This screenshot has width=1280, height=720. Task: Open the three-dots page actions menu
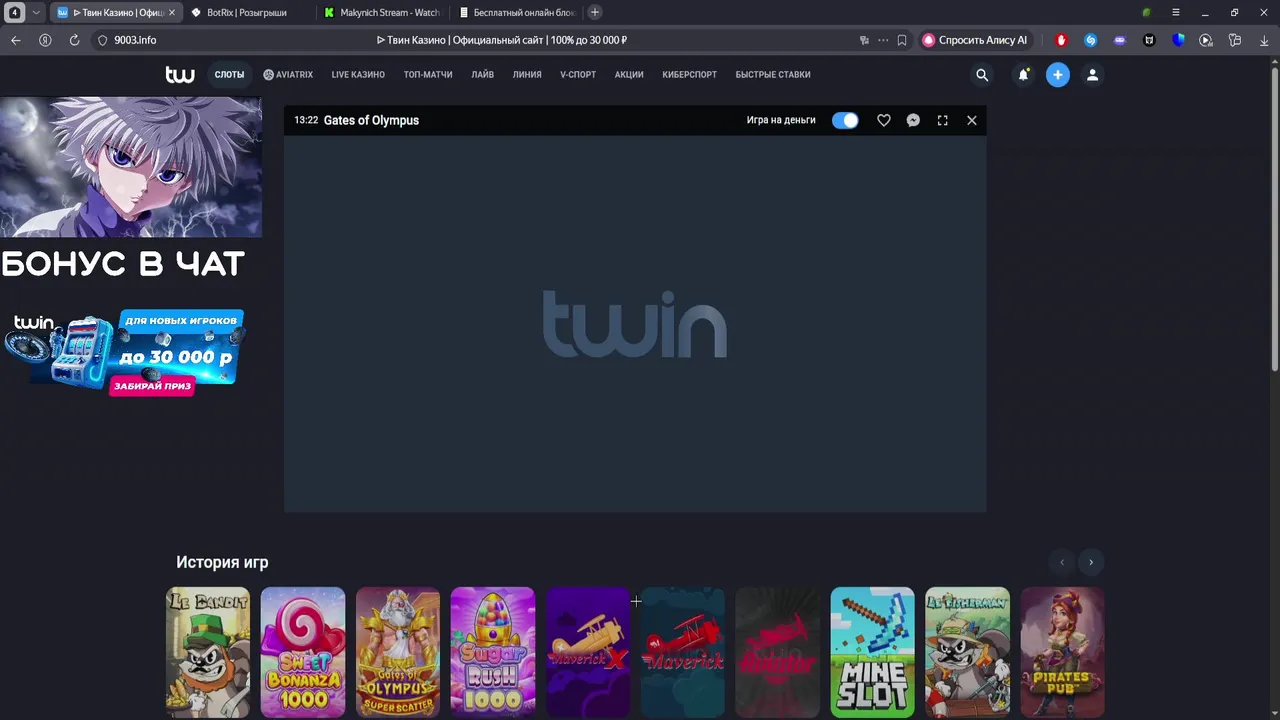(883, 40)
